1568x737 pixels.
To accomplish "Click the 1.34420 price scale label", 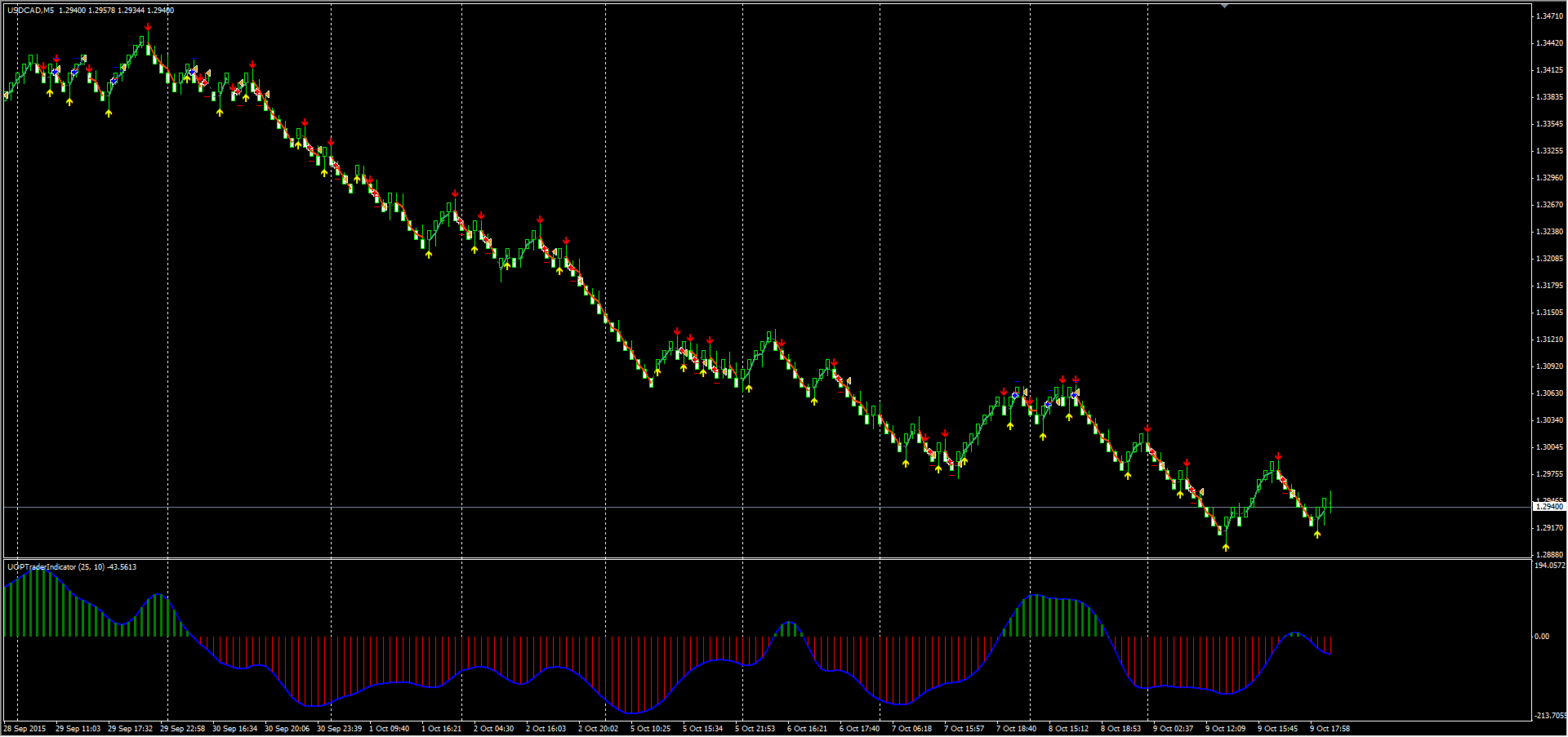I will pos(1549,43).
